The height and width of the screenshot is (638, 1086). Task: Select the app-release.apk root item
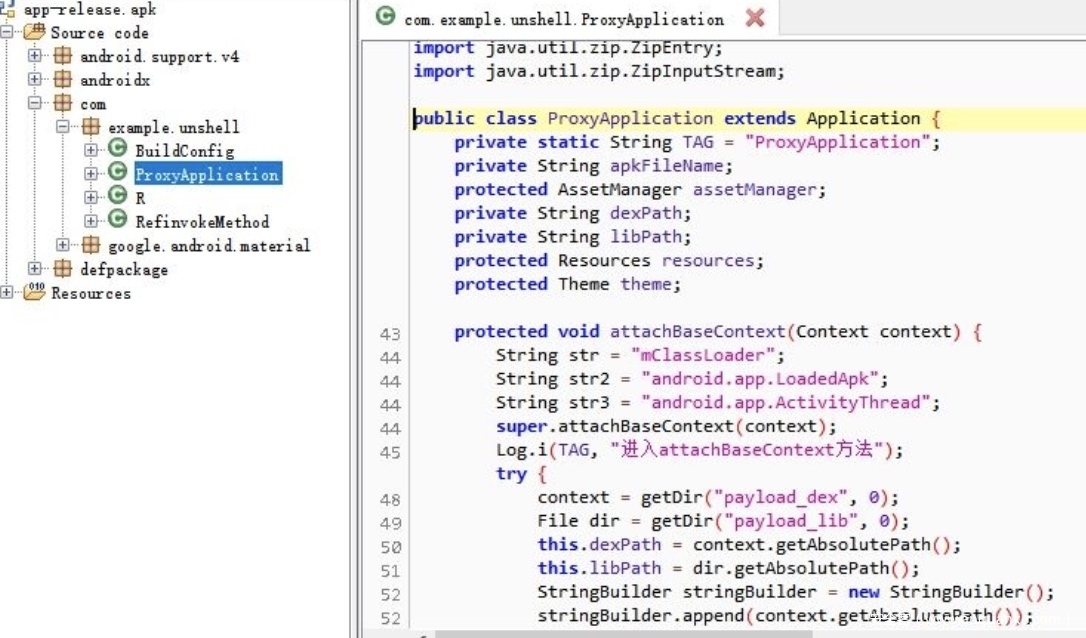(90, 9)
